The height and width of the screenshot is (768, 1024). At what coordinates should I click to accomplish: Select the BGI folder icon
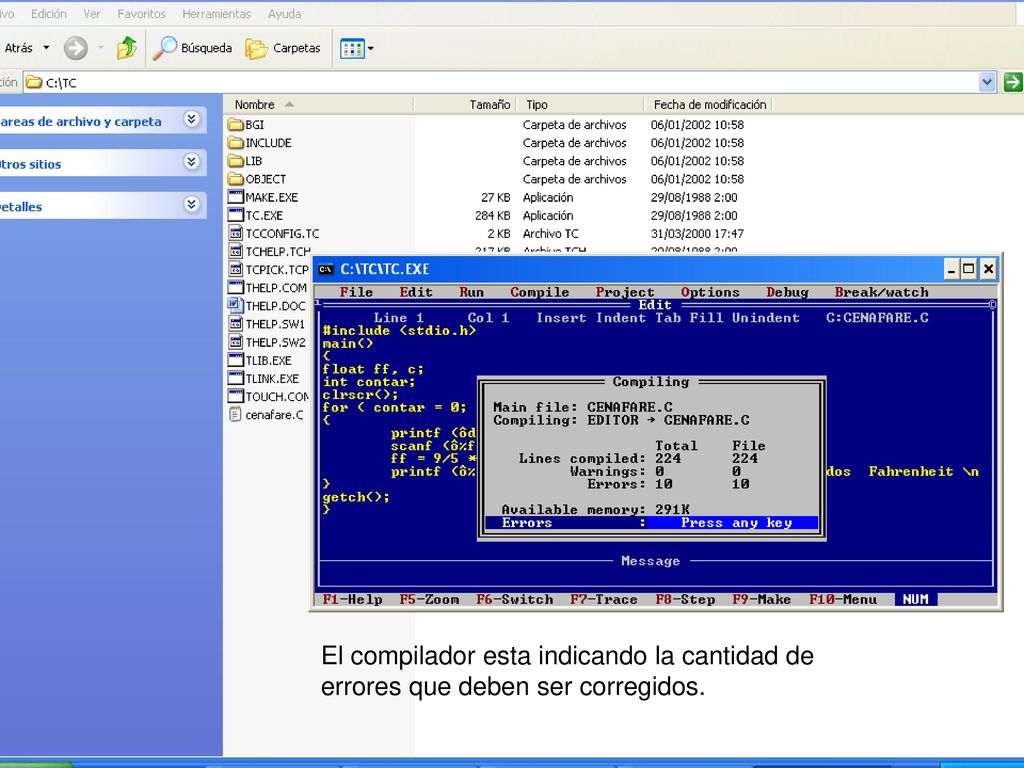pyautogui.click(x=236, y=125)
